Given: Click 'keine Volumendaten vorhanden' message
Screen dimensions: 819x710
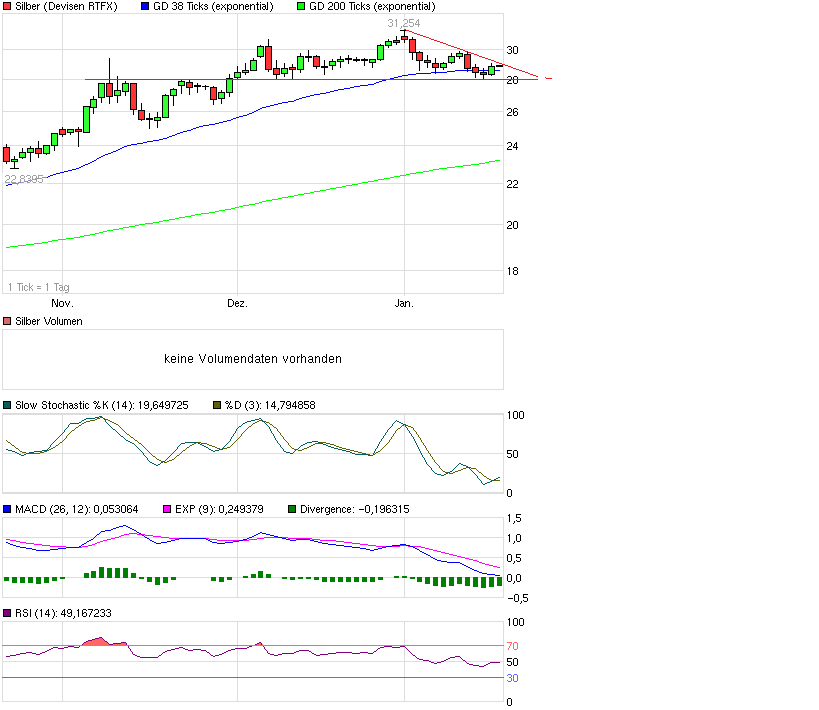Looking at the screenshot, I should tap(253, 359).
